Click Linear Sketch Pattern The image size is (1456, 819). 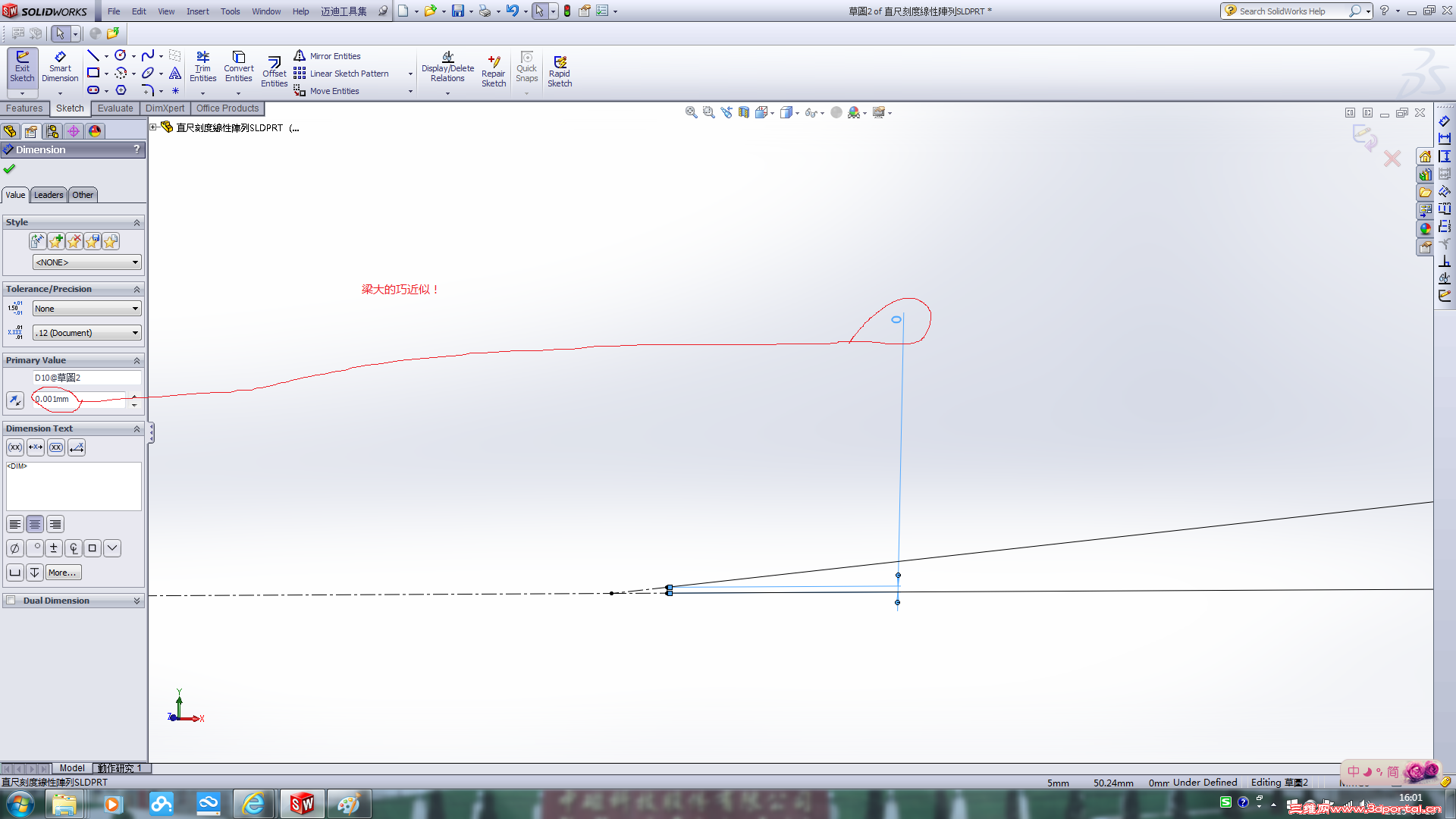click(x=341, y=74)
